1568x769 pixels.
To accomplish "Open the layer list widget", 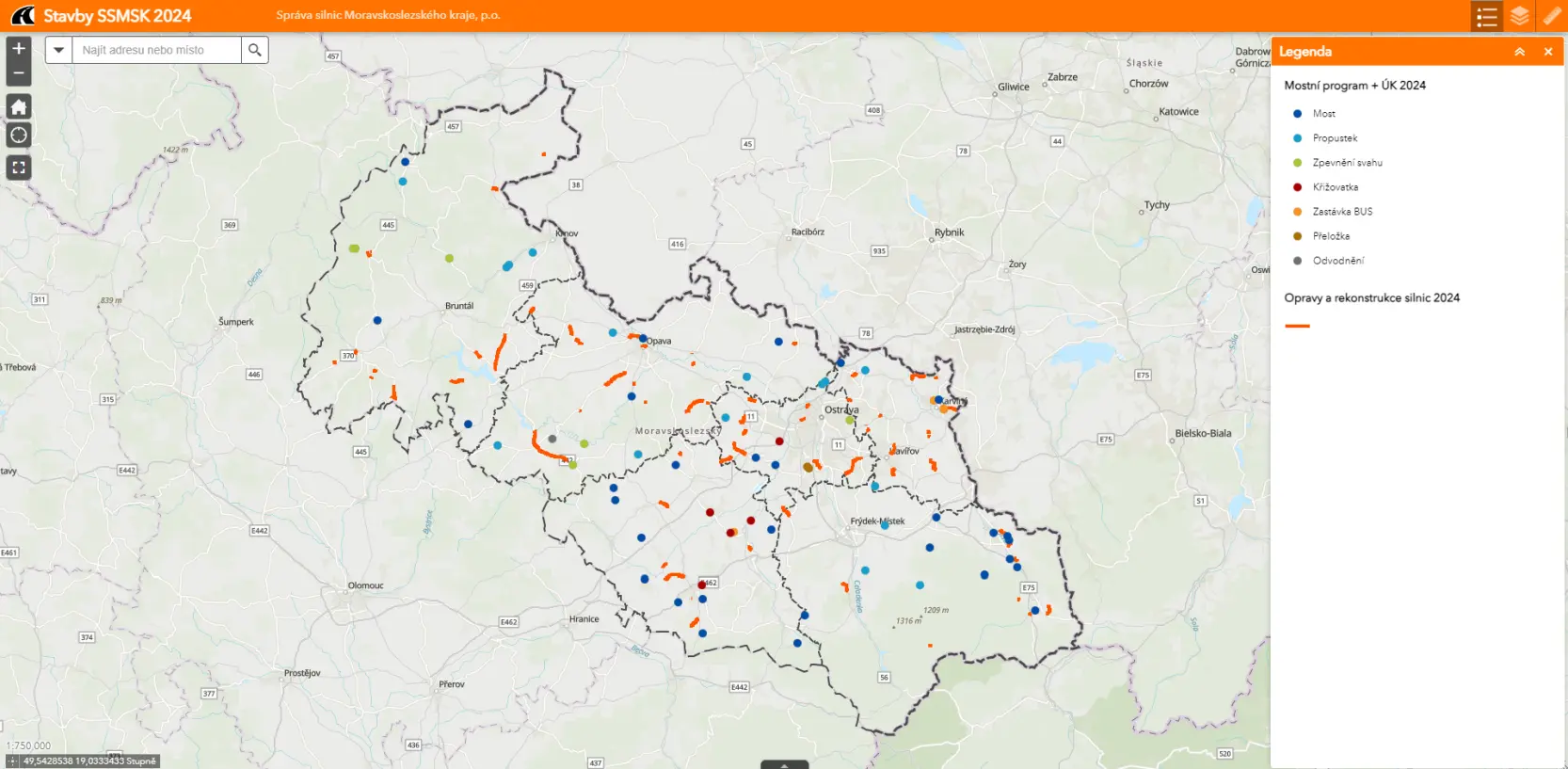I will (x=1519, y=16).
